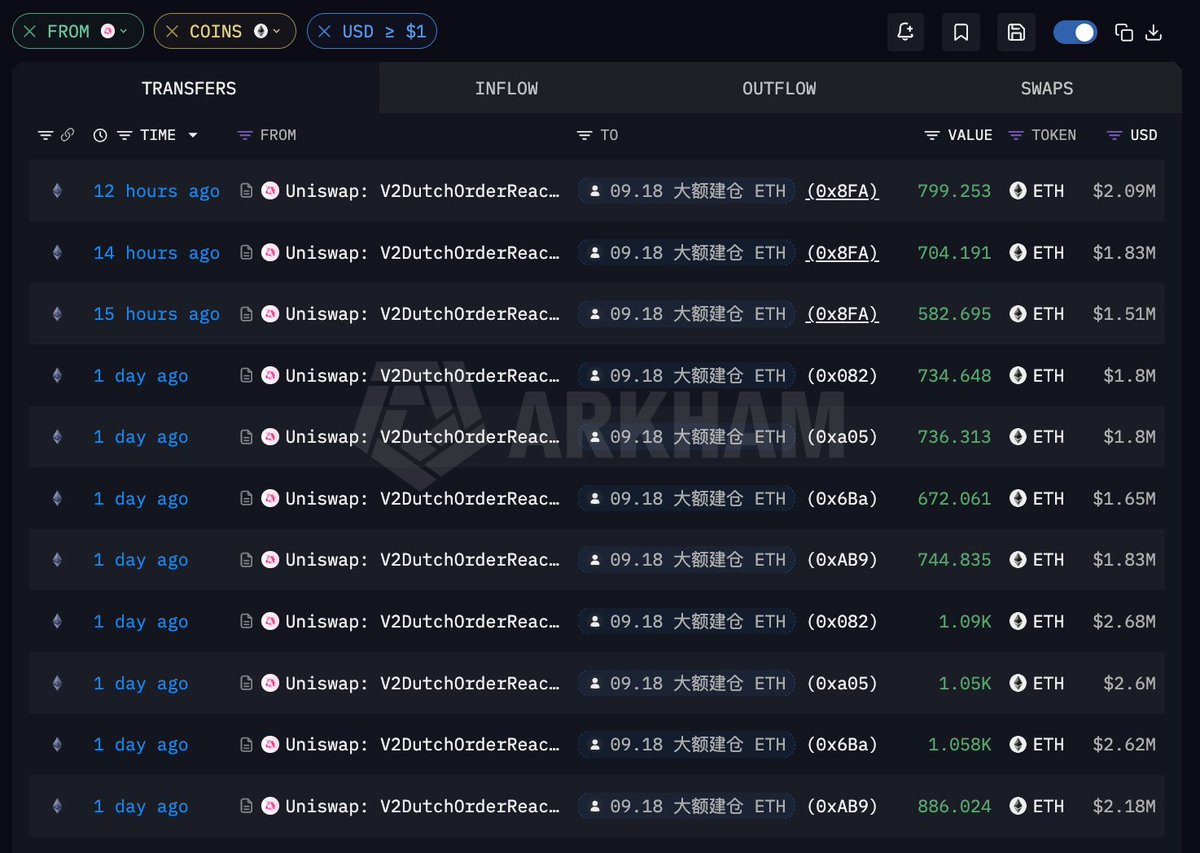This screenshot has width=1200, height=853.
Task: Click contract document icon in 744.835 row
Action: 246,560
